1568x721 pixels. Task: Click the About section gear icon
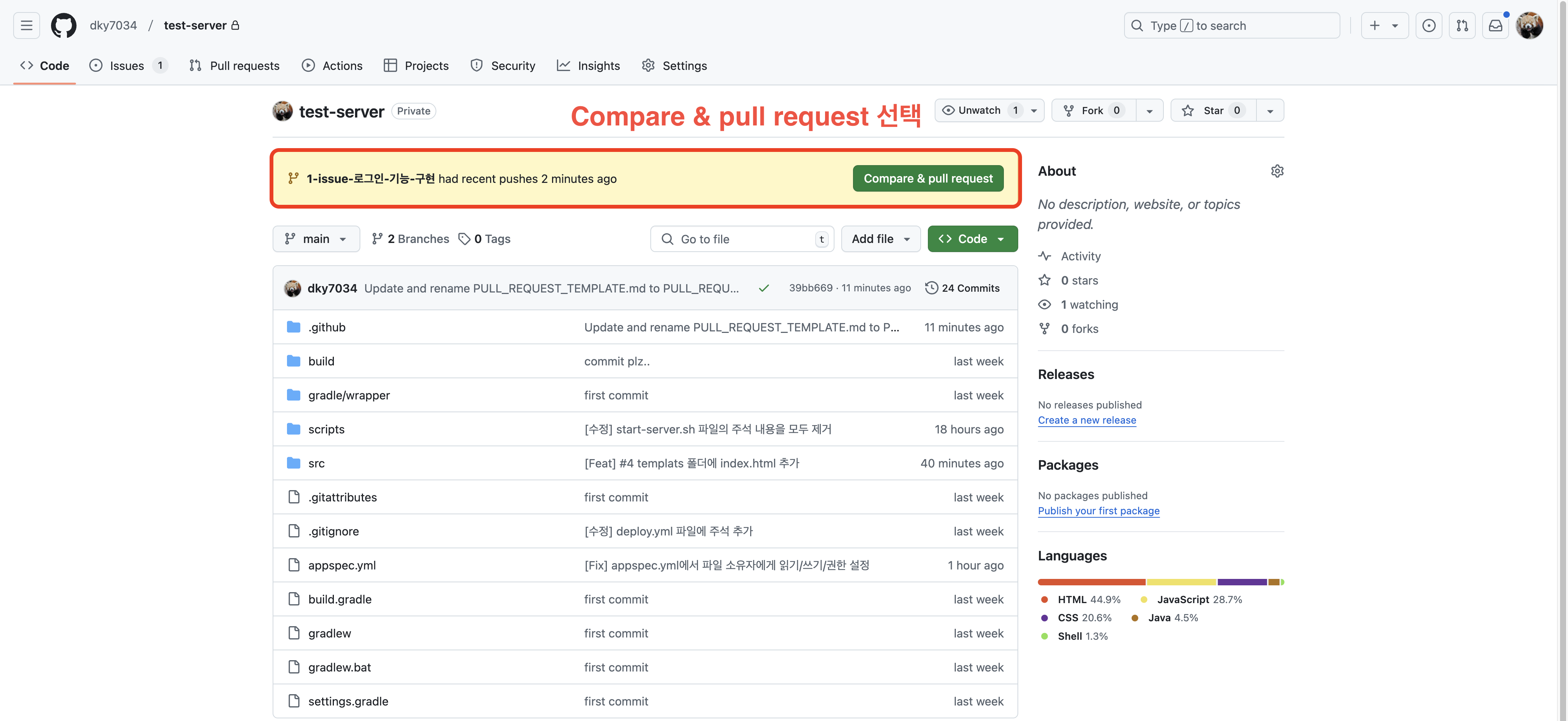tap(1277, 171)
